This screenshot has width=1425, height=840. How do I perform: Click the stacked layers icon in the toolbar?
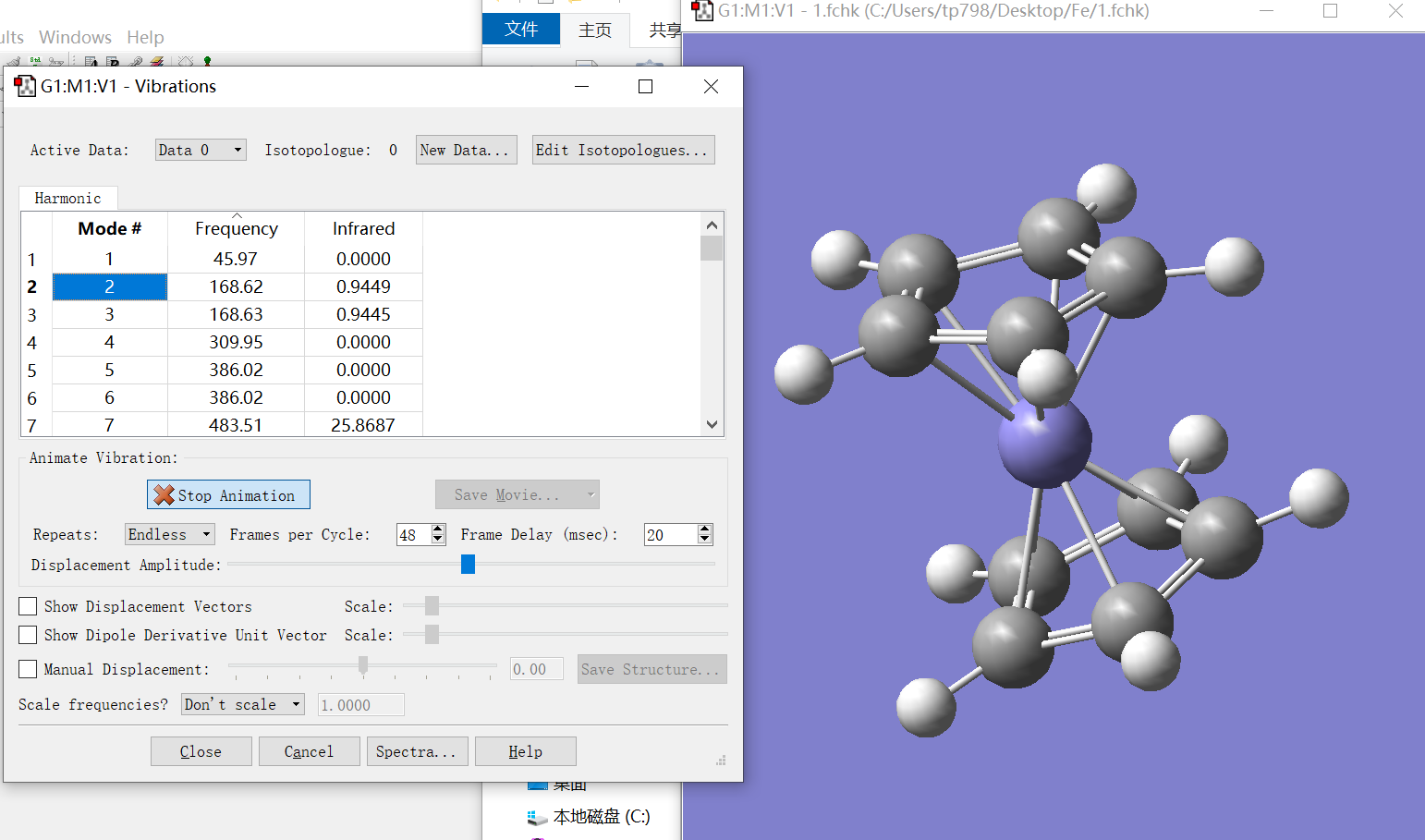(x=156, y=62)
